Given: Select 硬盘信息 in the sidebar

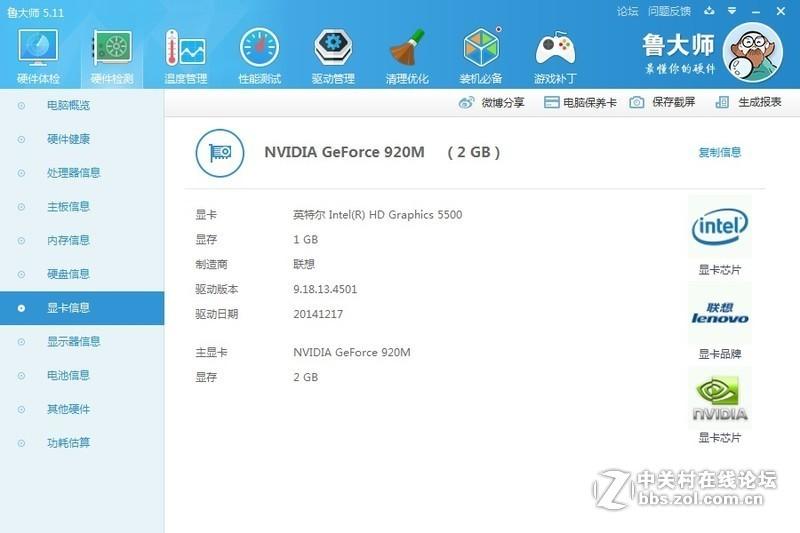Looking at the screenshot, I should pyautogui.click(x=68, y=274).
